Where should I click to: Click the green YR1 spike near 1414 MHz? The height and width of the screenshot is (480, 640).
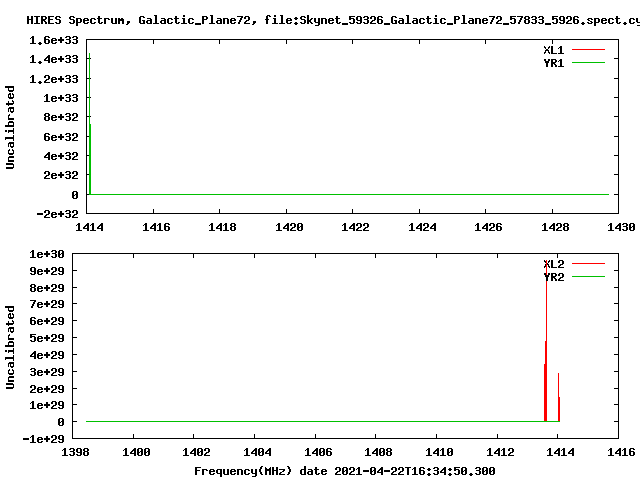pos(90,124)
